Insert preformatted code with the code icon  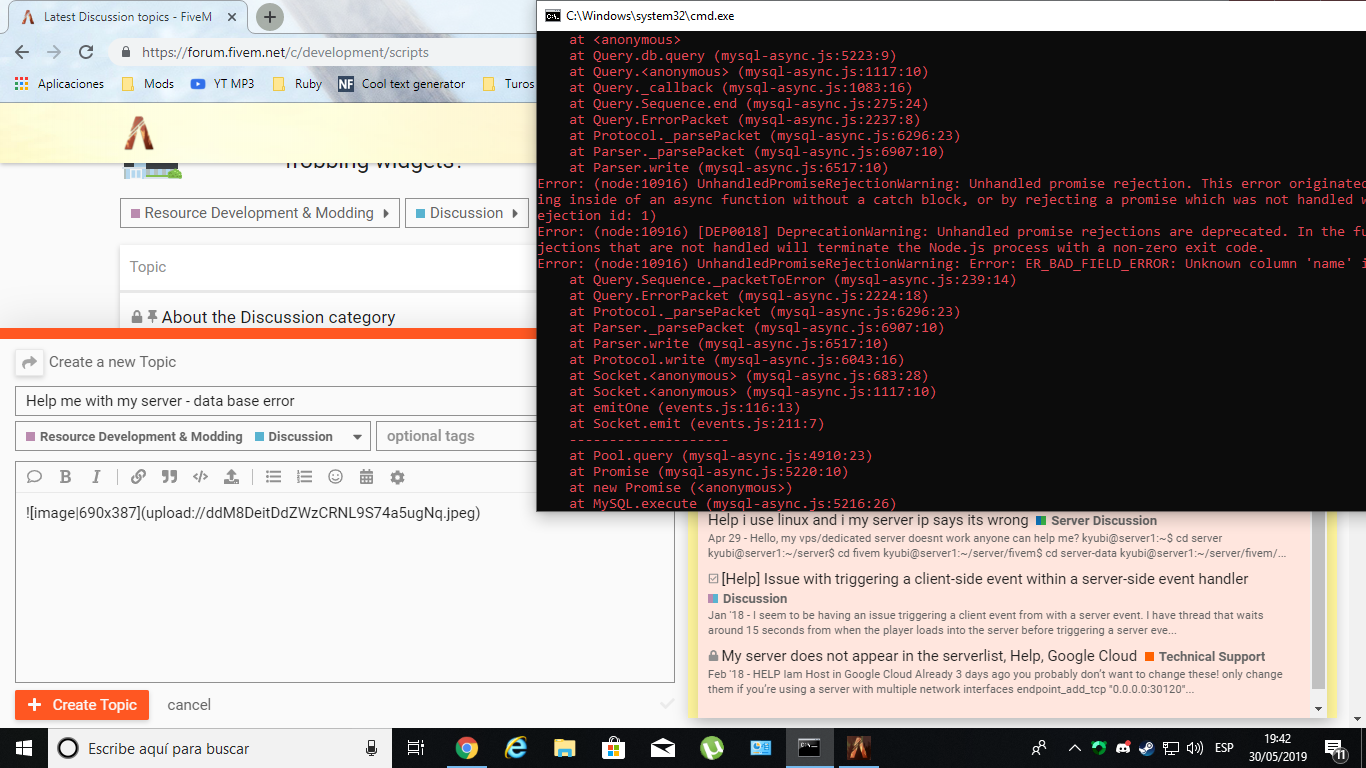[x=200, y=477]
